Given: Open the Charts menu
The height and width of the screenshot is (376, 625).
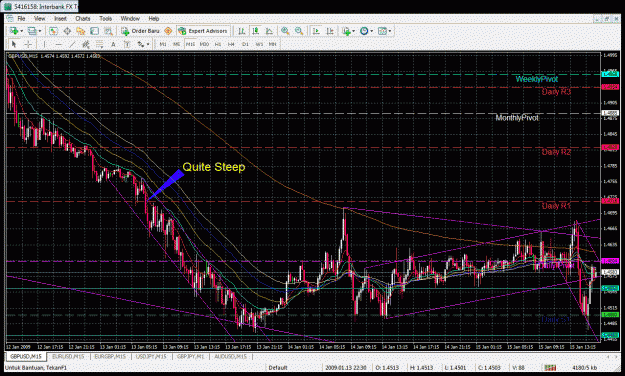Looking at the screenshot, I should pyautogui.click(x=83, y=18).
